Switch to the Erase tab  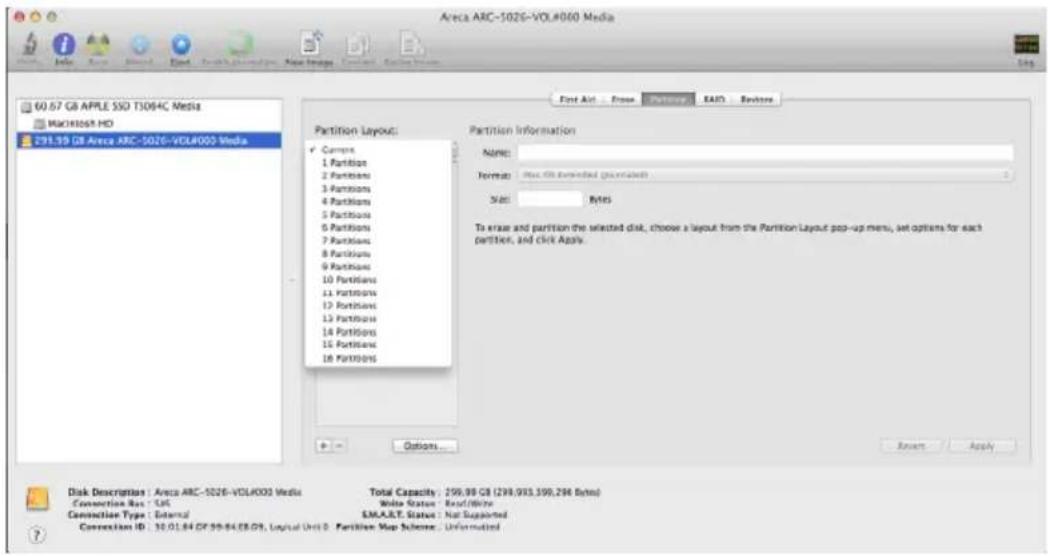[x=622, y=99]
